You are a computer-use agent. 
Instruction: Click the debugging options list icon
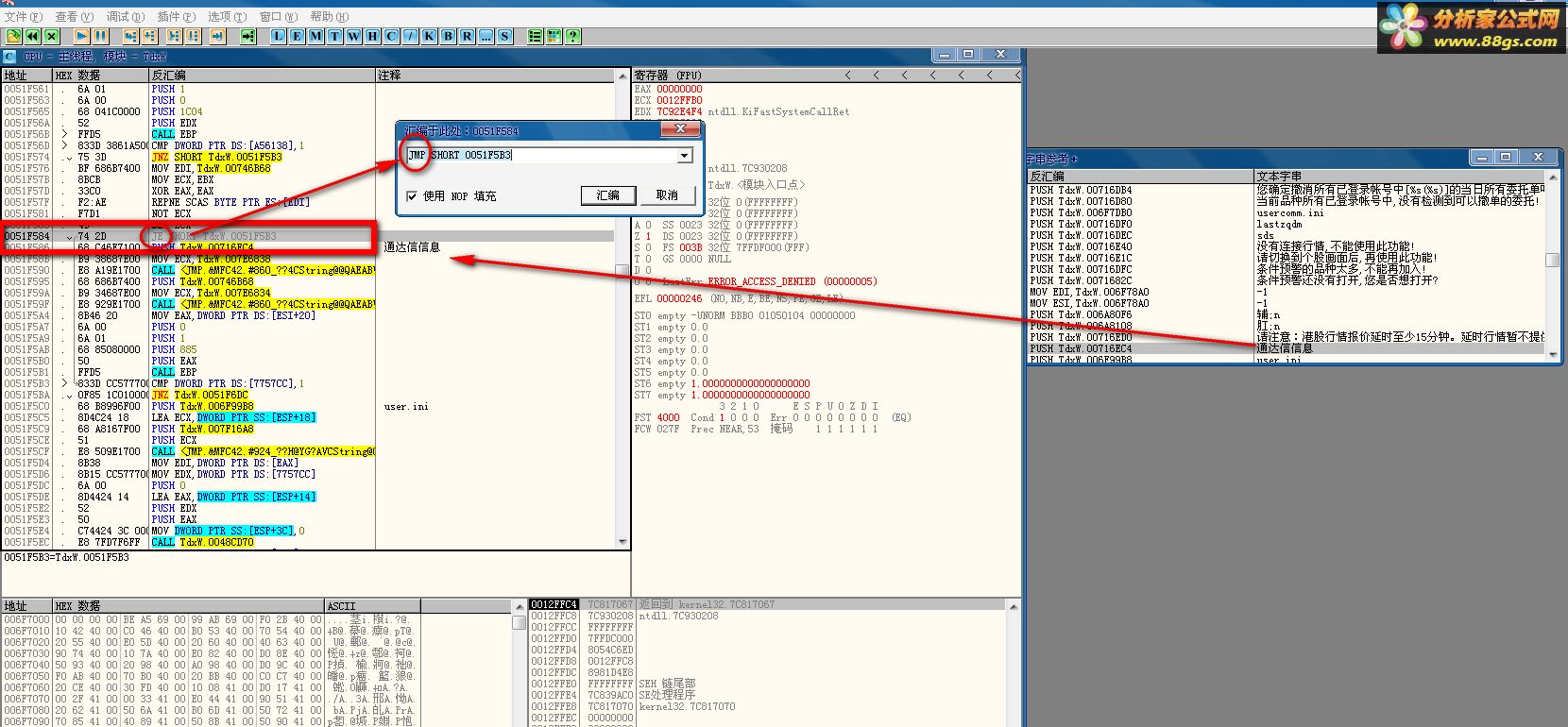(536, 36)
